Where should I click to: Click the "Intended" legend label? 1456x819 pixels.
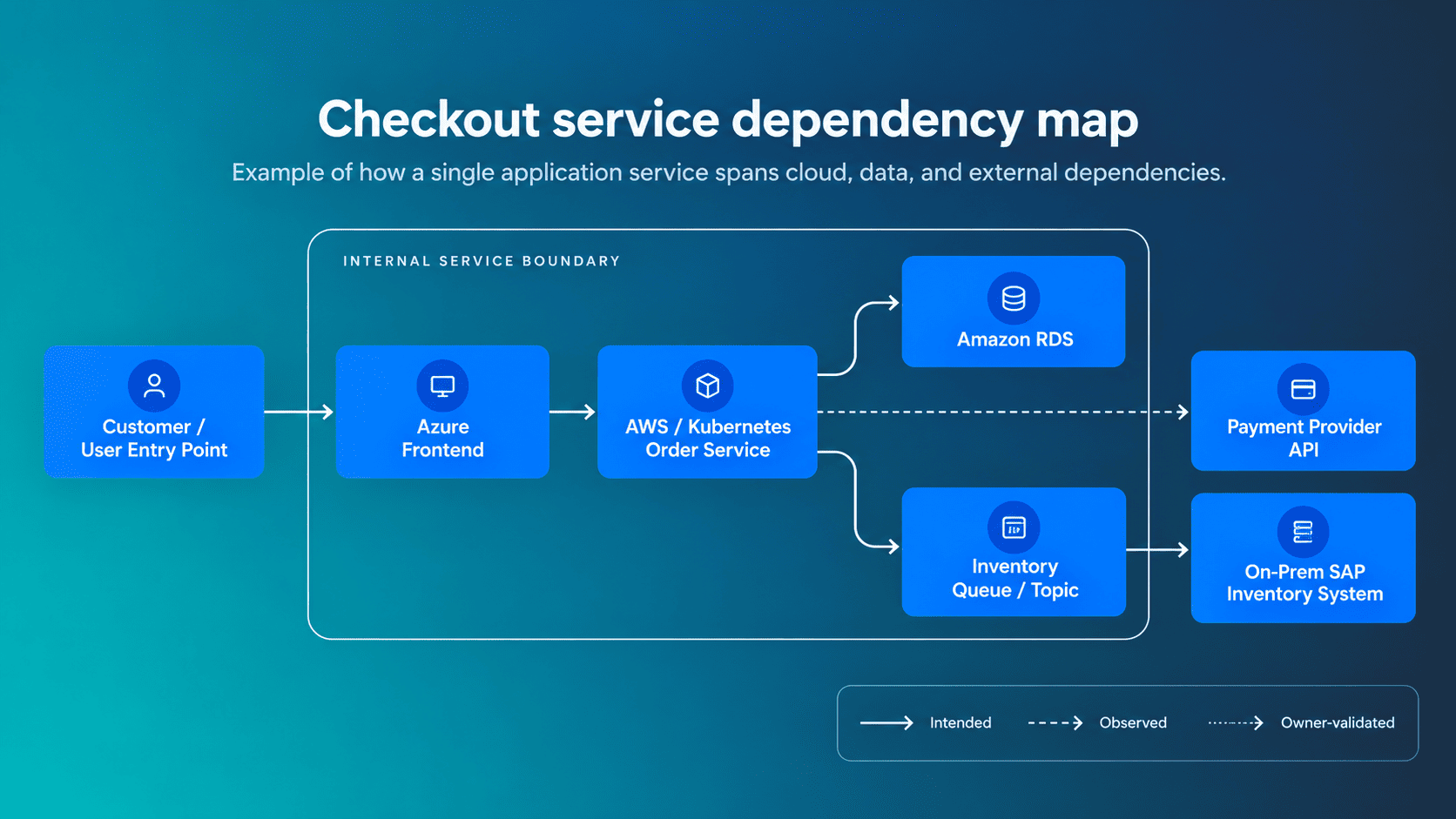961,723
